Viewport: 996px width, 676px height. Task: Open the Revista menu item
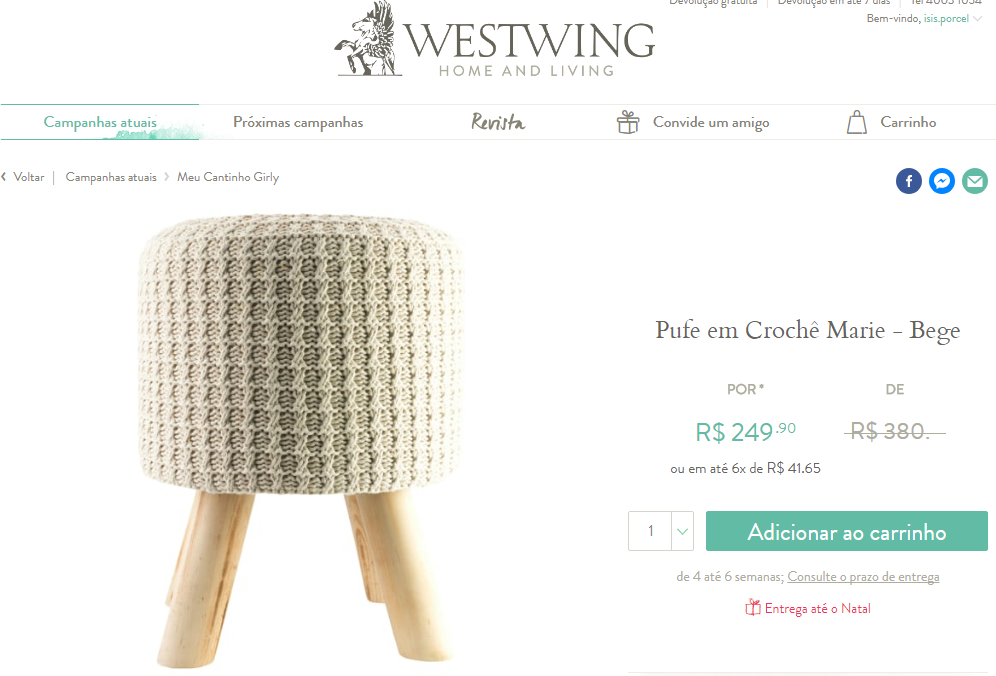498,122
